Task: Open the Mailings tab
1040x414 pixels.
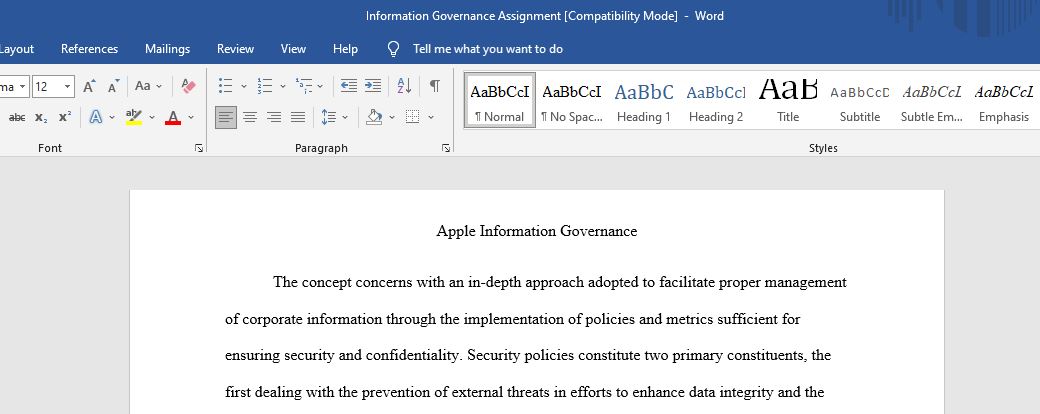Action: tap(167, 48)
